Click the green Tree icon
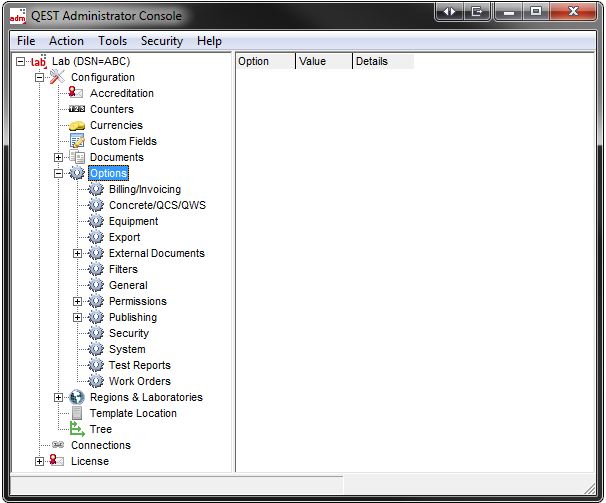 tap(77, 429)
